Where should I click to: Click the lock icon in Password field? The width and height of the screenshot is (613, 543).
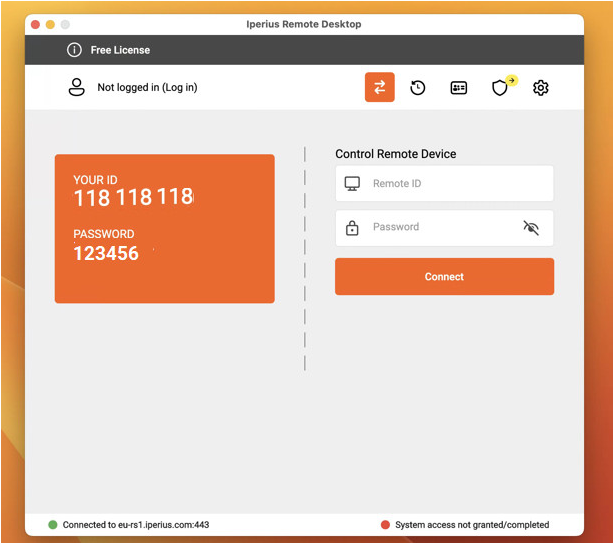[x=352, y=228]
